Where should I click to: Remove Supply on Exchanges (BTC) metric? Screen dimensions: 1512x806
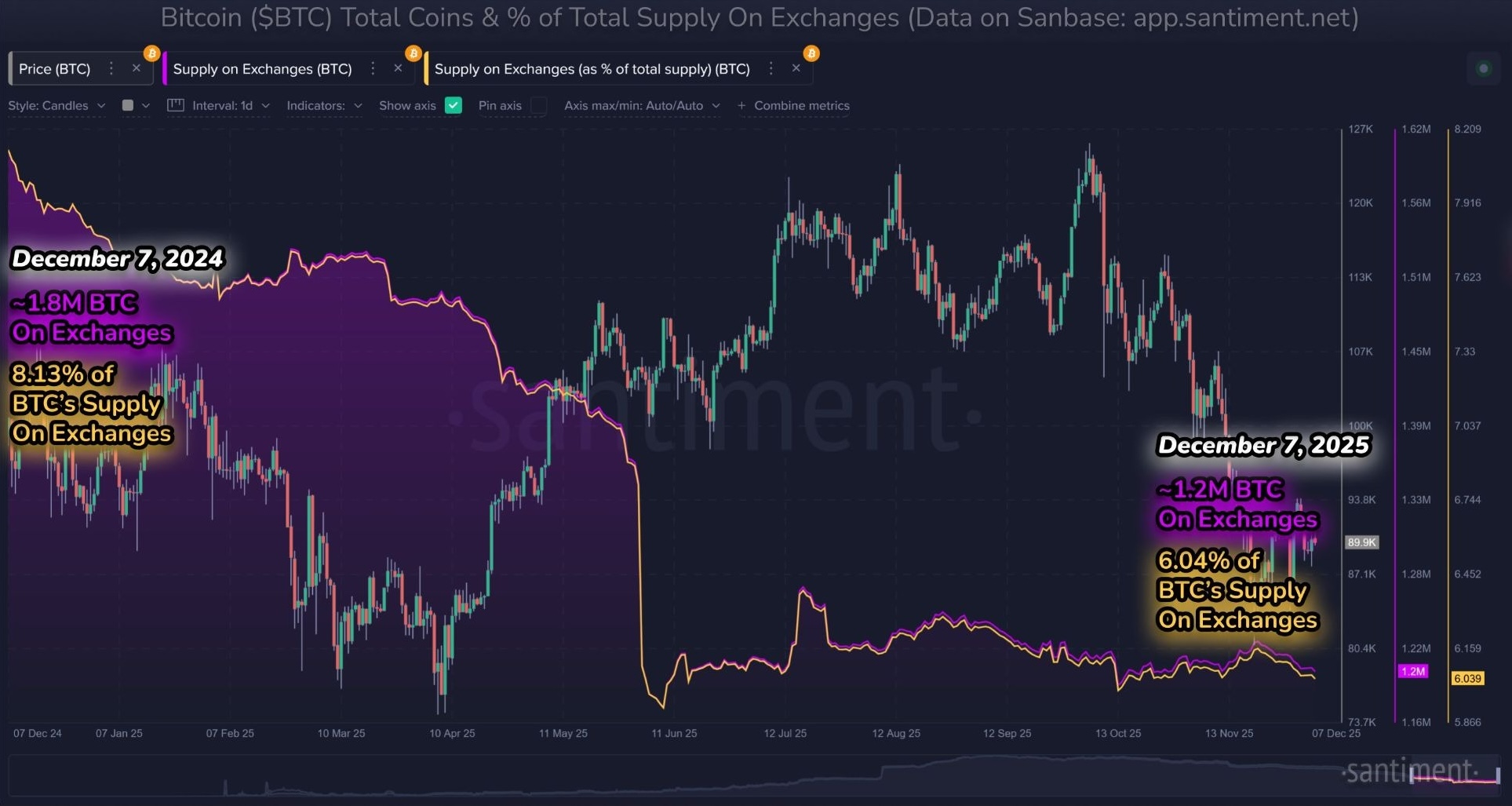[x=399, y=69]
